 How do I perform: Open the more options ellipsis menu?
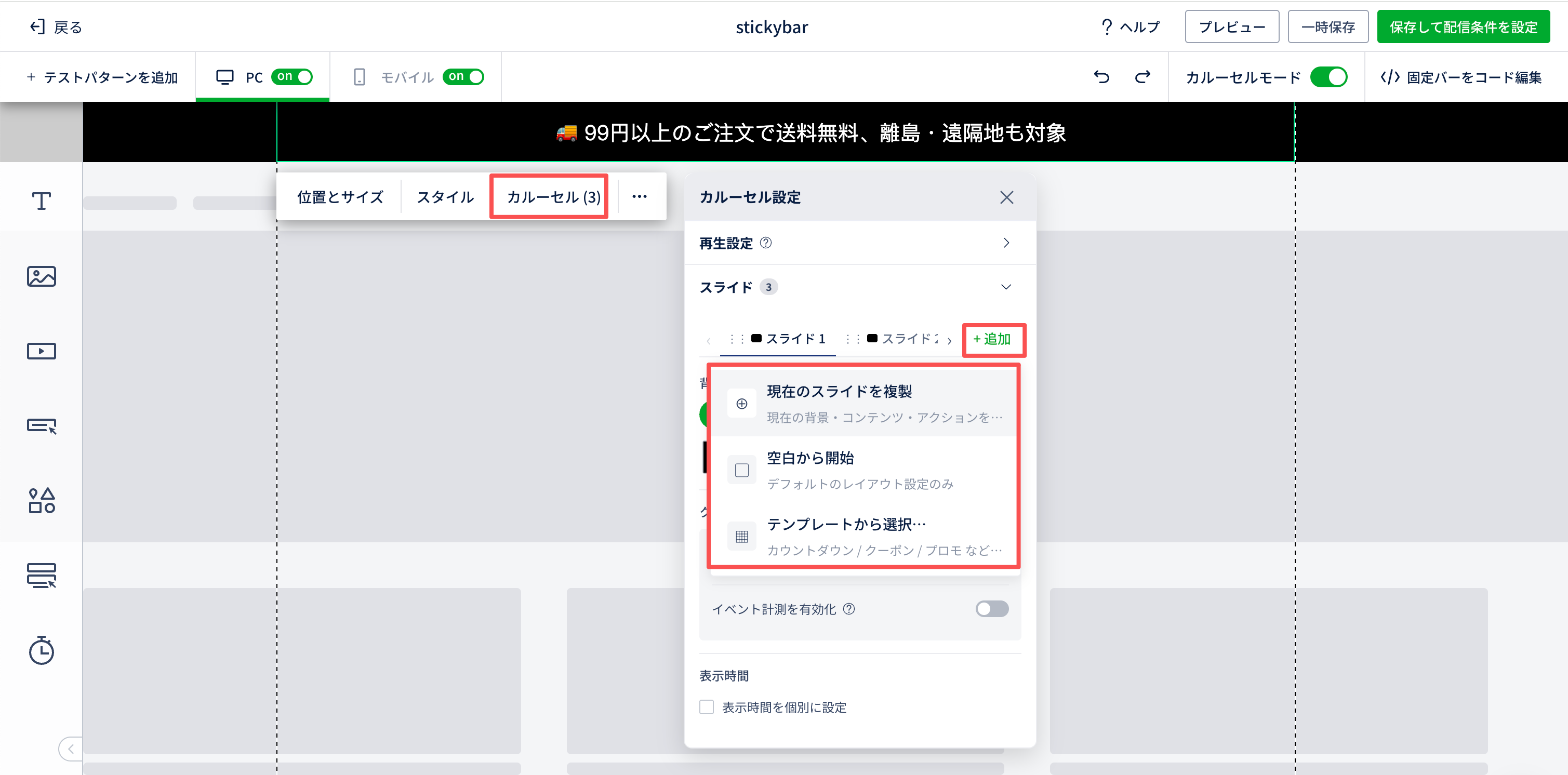coord(639,197)
